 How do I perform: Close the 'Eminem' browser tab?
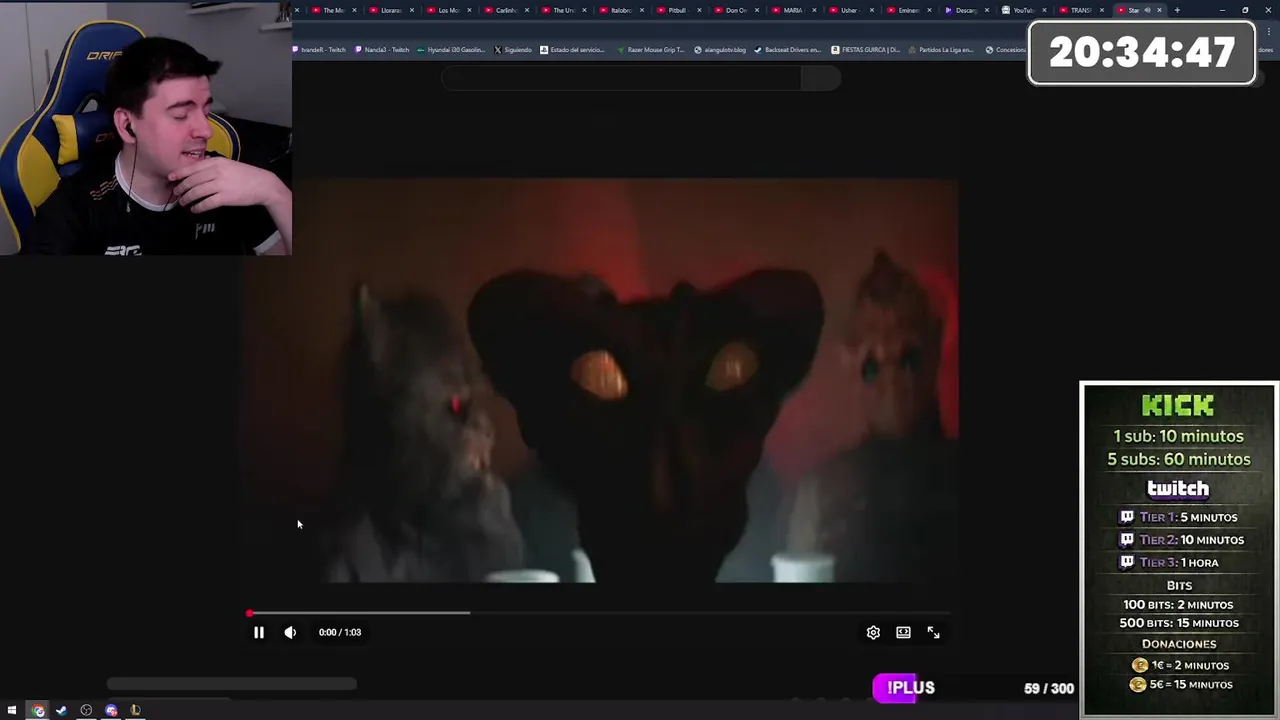coord(929,10)
